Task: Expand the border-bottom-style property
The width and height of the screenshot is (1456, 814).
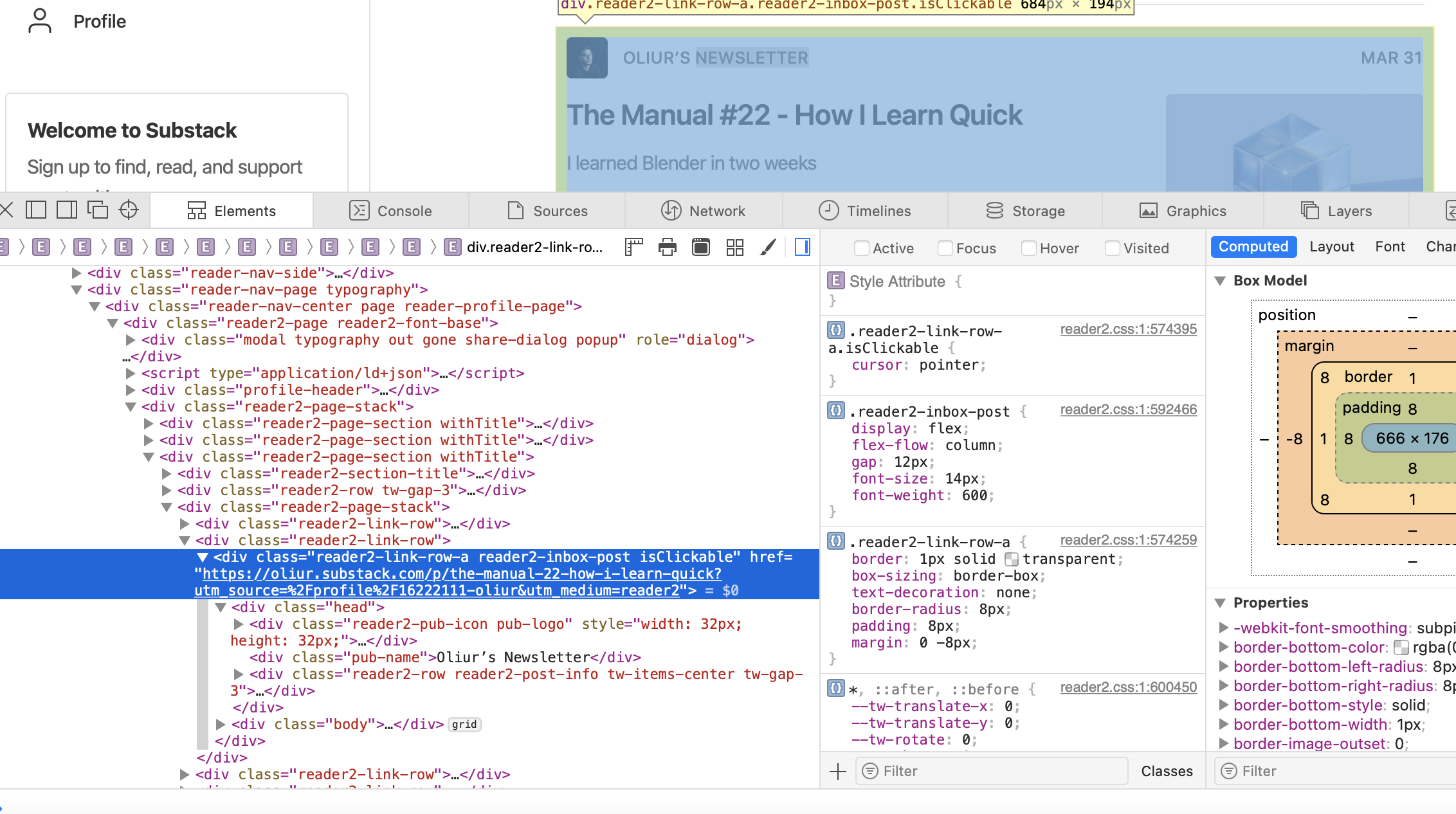Action: pyautogui.click(x=1223, y=705)
